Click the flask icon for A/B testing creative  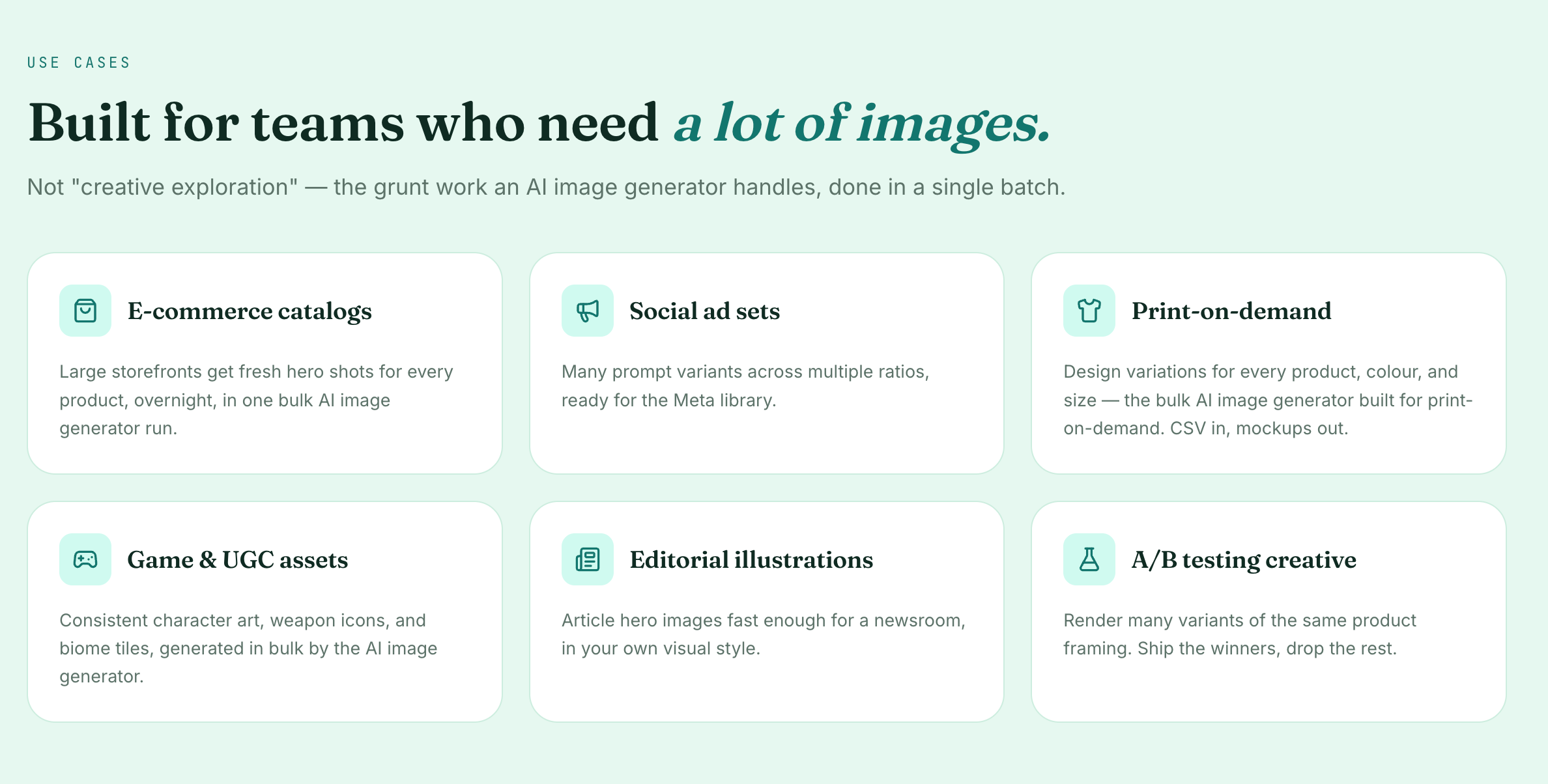1089,559
